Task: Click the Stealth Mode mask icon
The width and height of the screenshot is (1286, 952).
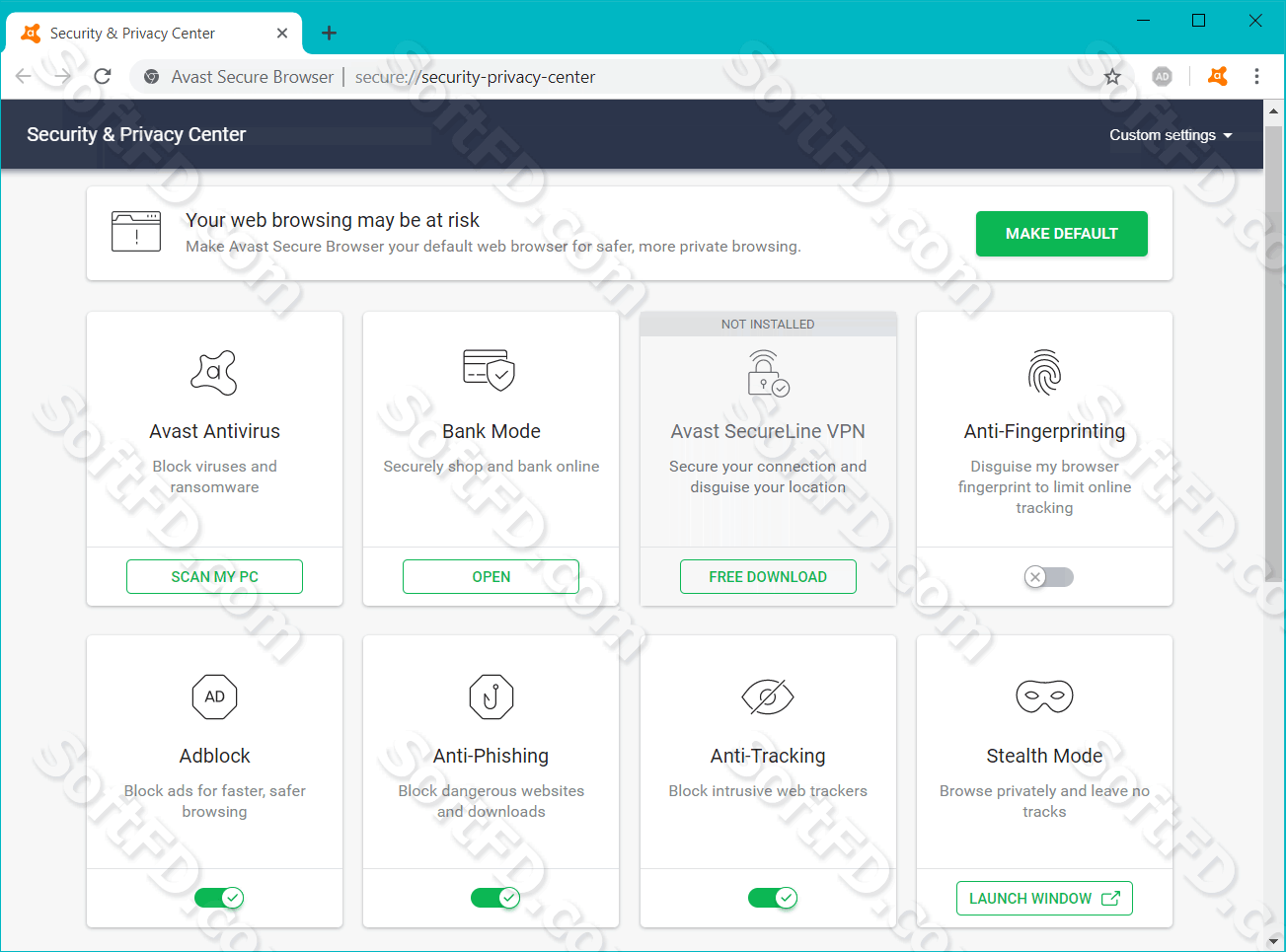Action: (1044, 696)
